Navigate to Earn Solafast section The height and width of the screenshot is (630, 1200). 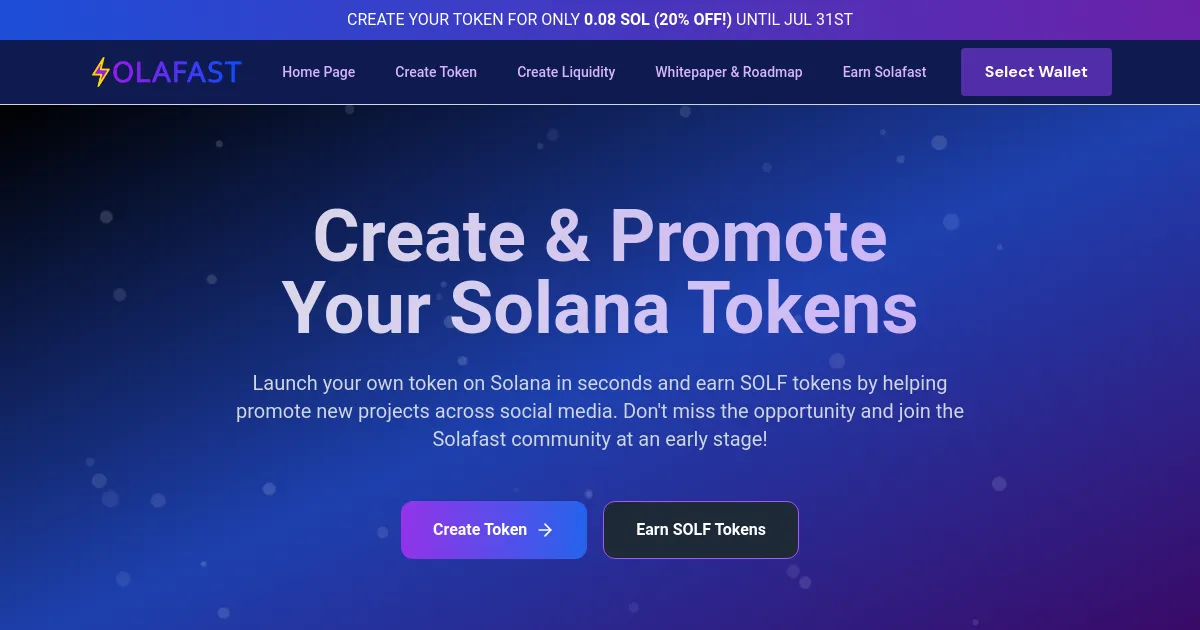pos(884,72)
